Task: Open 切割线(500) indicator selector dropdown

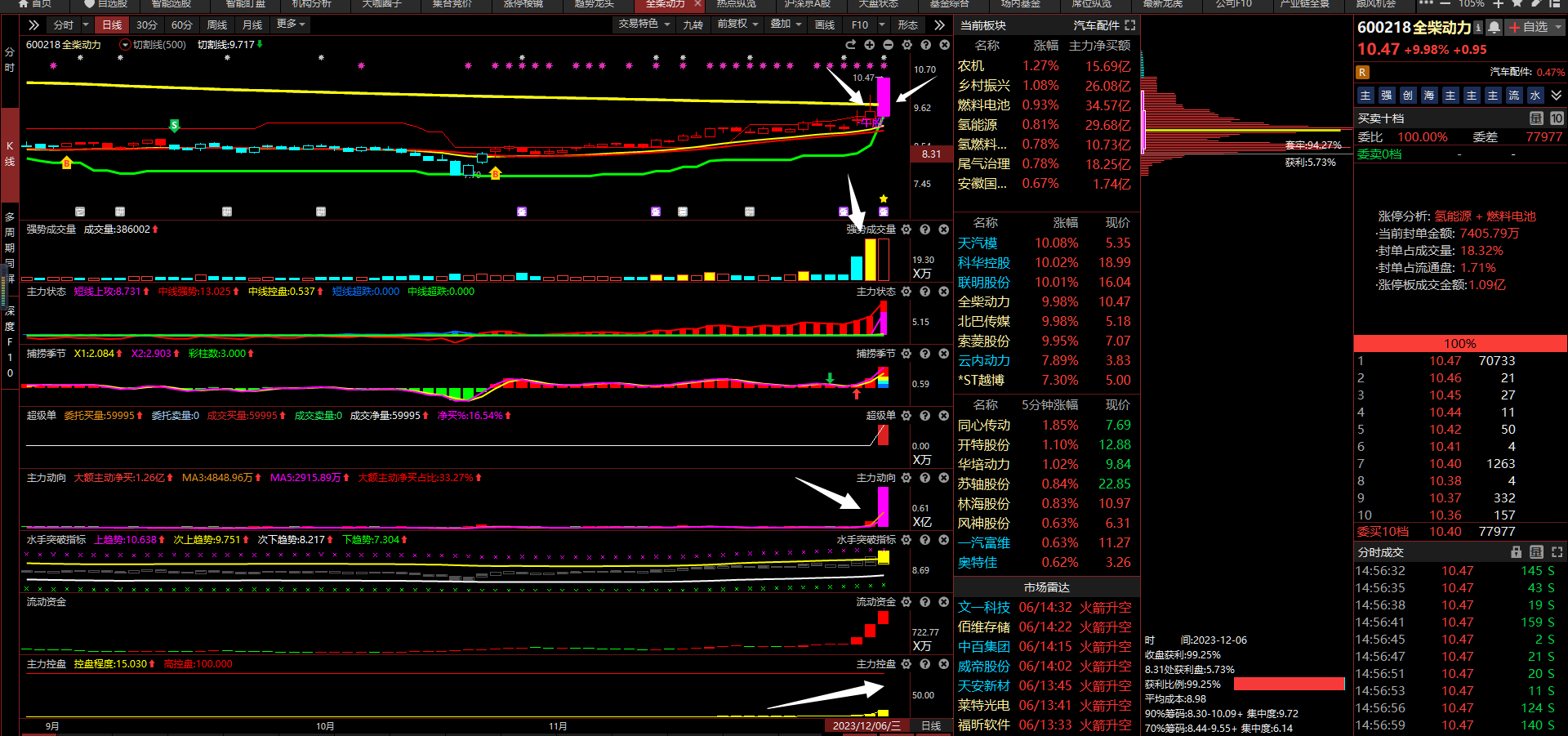Action: pos(125,45)
